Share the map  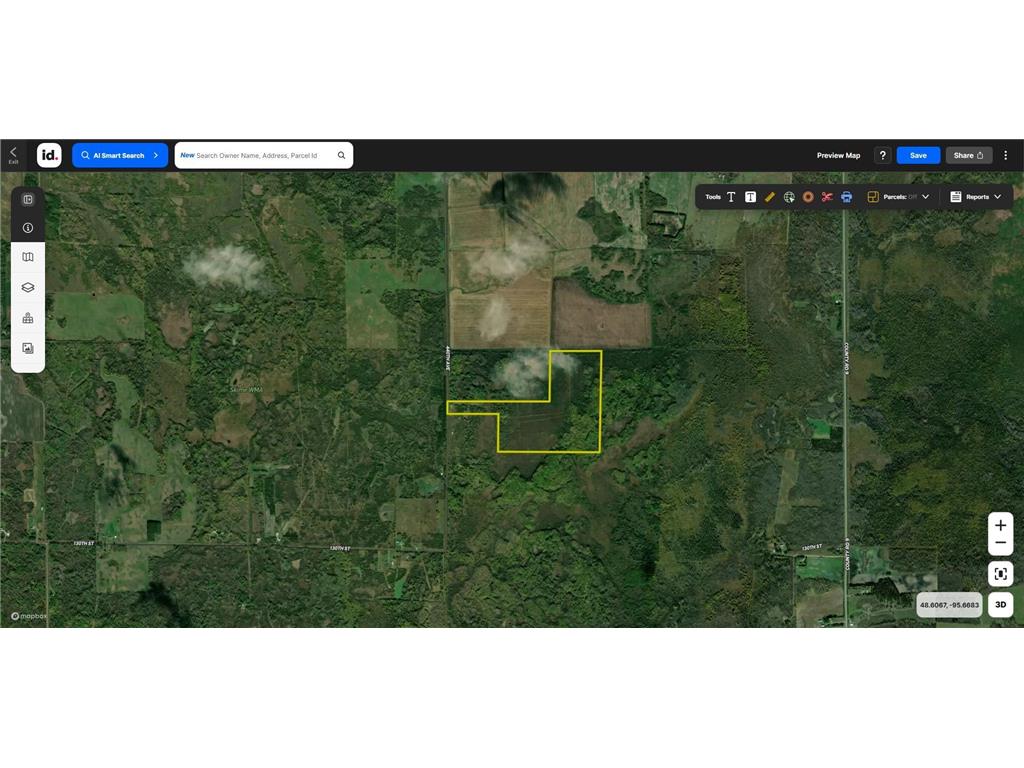point(968,155)
